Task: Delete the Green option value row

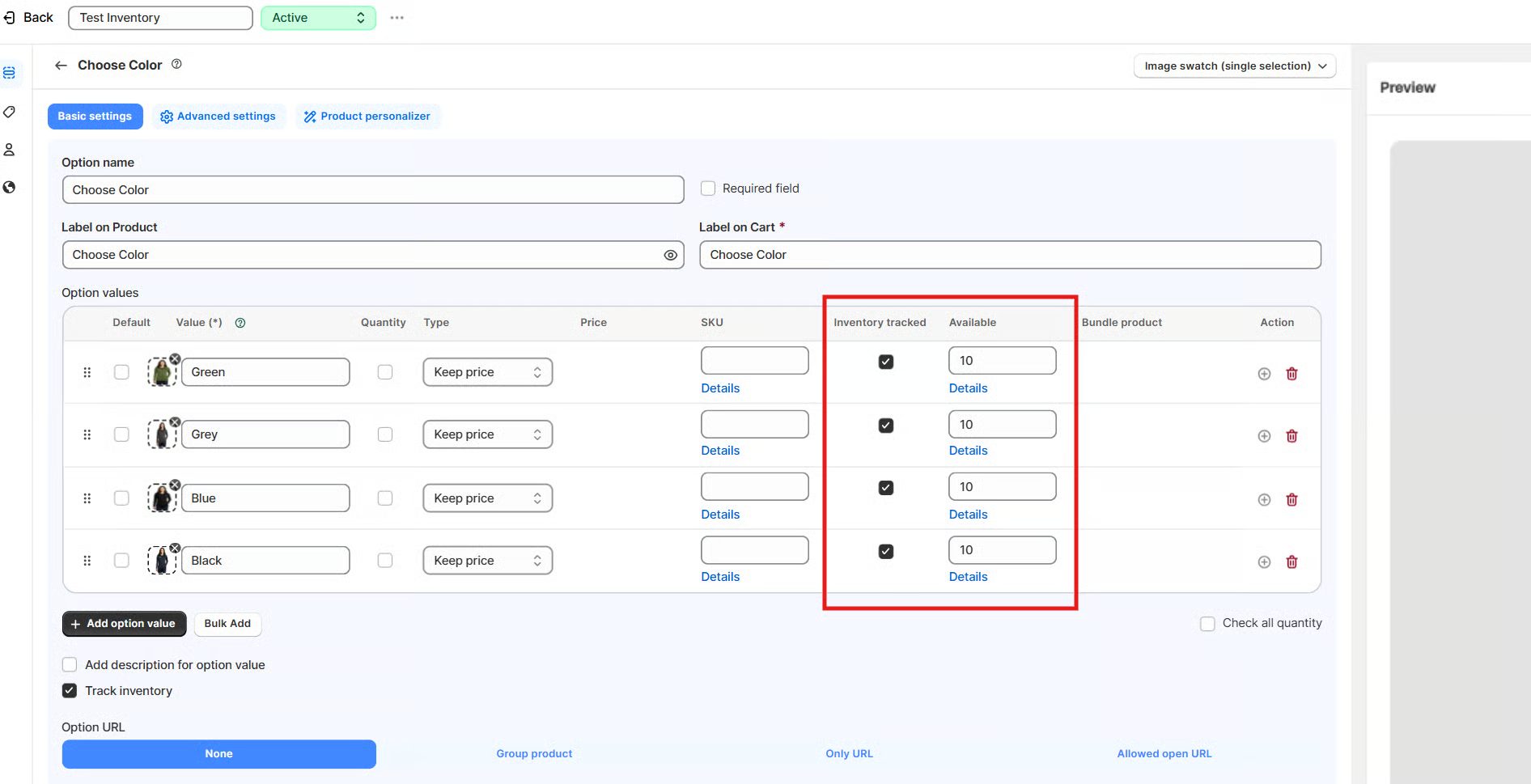Action: click(x=1291, y=374)
